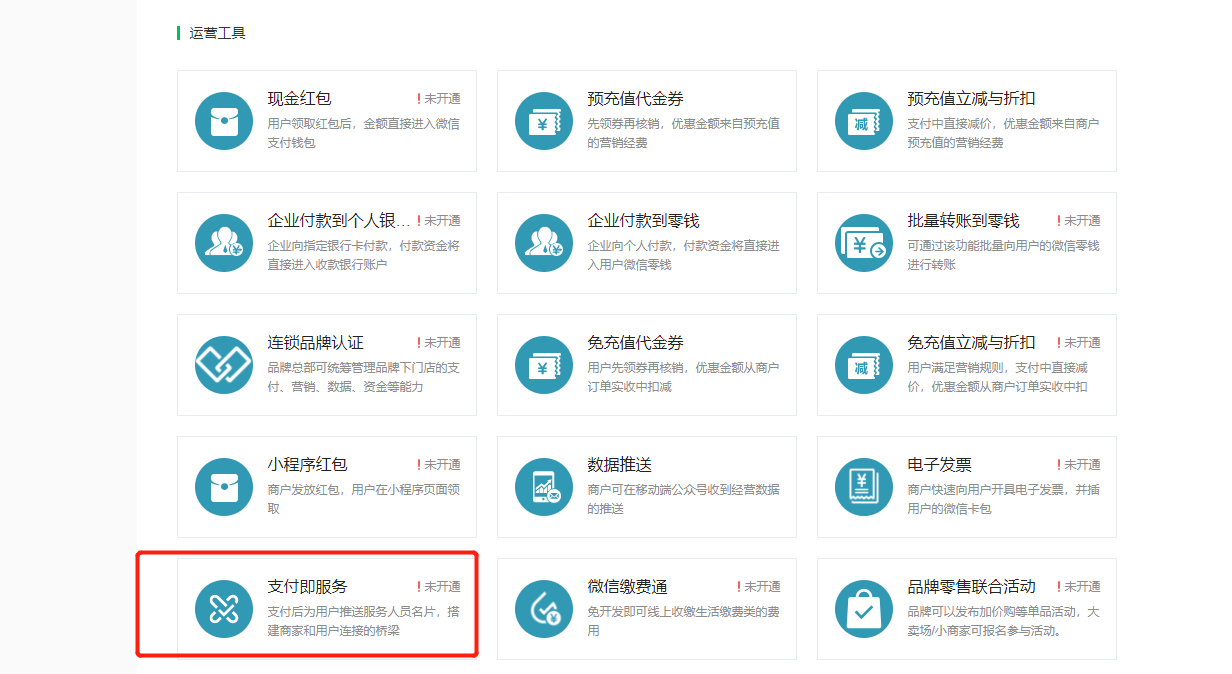This screenshot has height=674, width=1232.
Task: Click 未开通 status on 电子发票 card
Action: pyautogui.click(x=1079, y=465)
